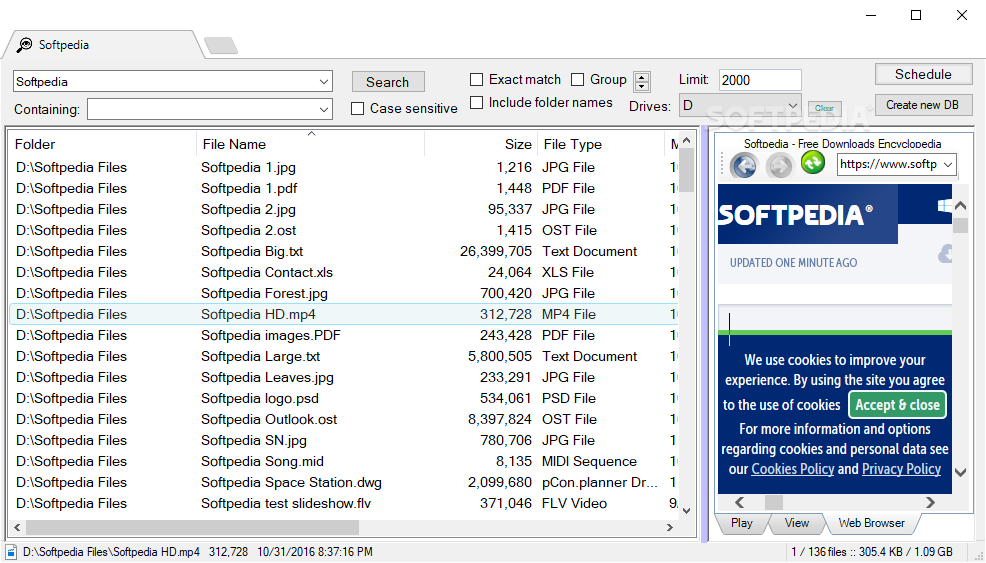Open the blank new tab

(221, 45)
